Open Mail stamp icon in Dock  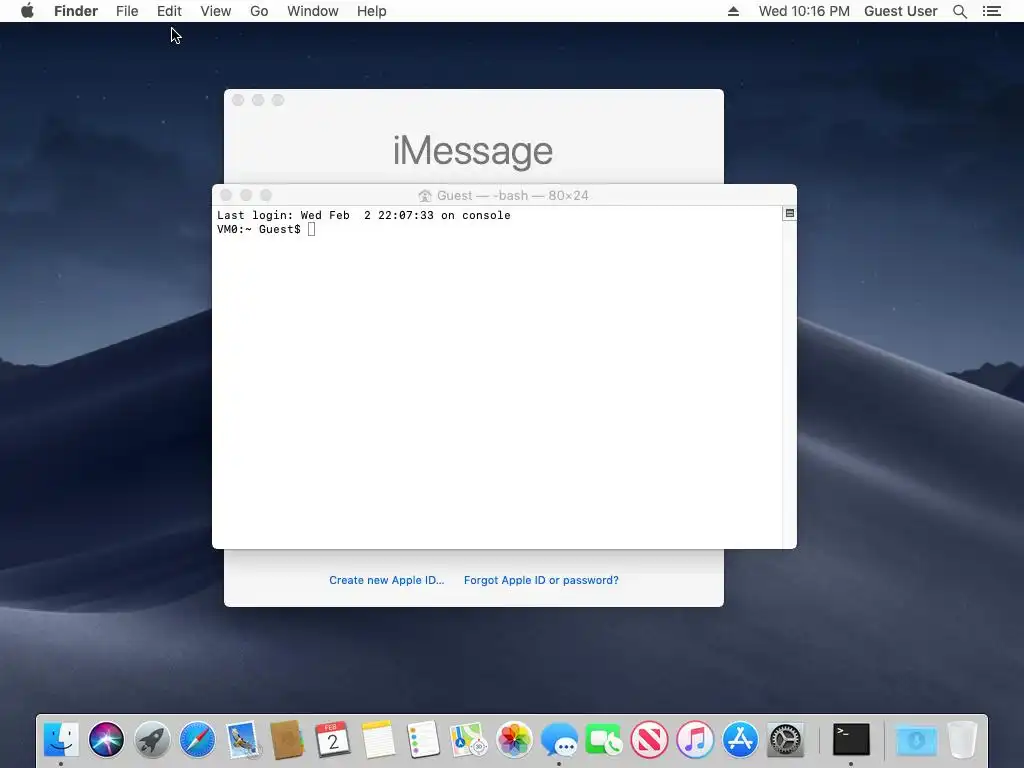[x=243, y=740]
